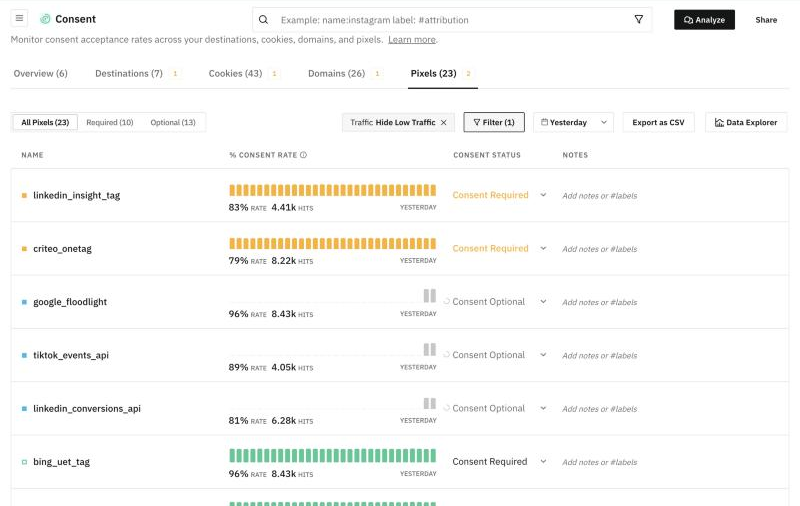The height and width of the screenshot is (506, 800).
Task: Switch to the Domains (26) tab
Action: point(336,73)
